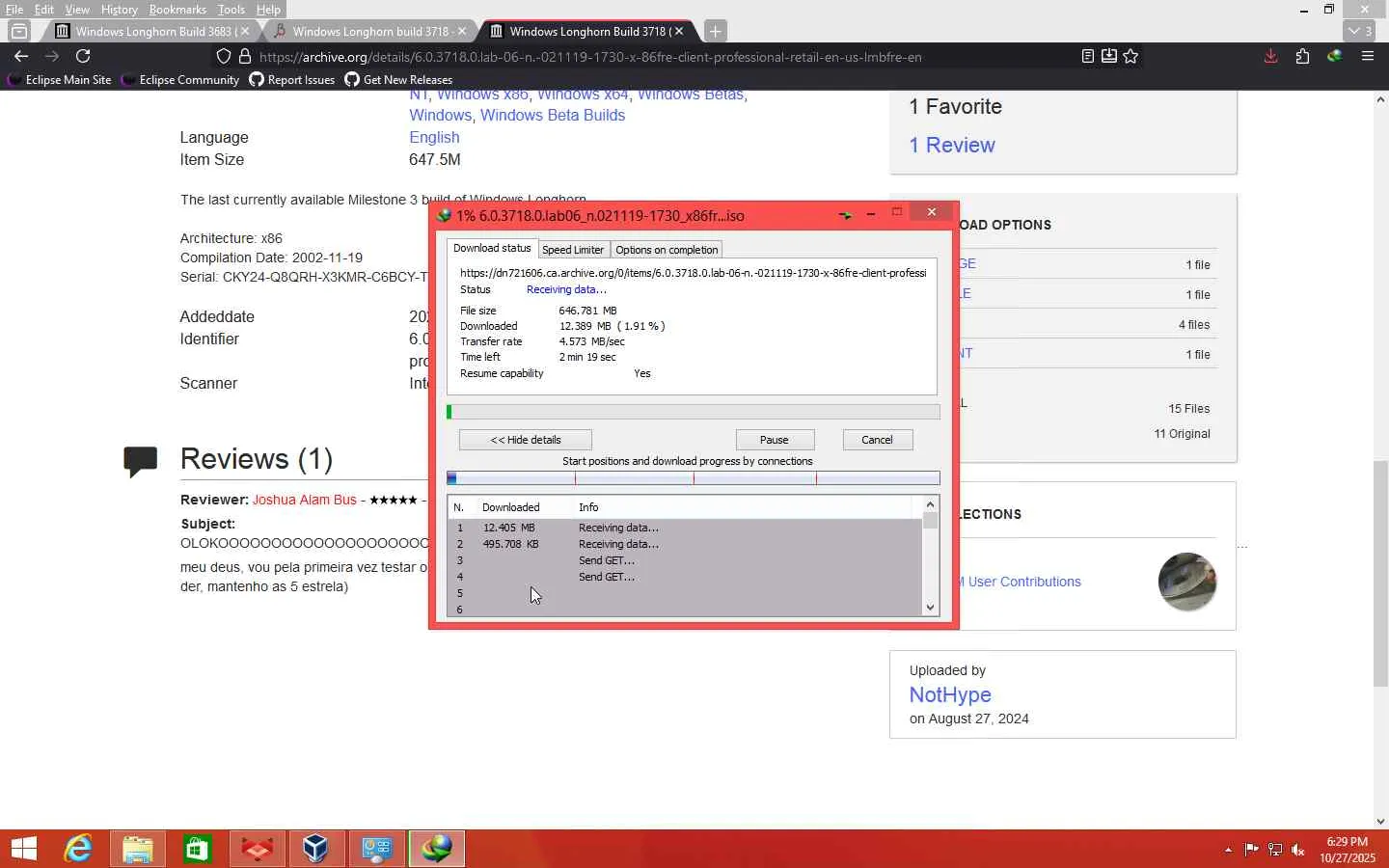Click the IDM icon in the download dialog title
Viewport: 1389px width, 868px height.
(444, 215)
